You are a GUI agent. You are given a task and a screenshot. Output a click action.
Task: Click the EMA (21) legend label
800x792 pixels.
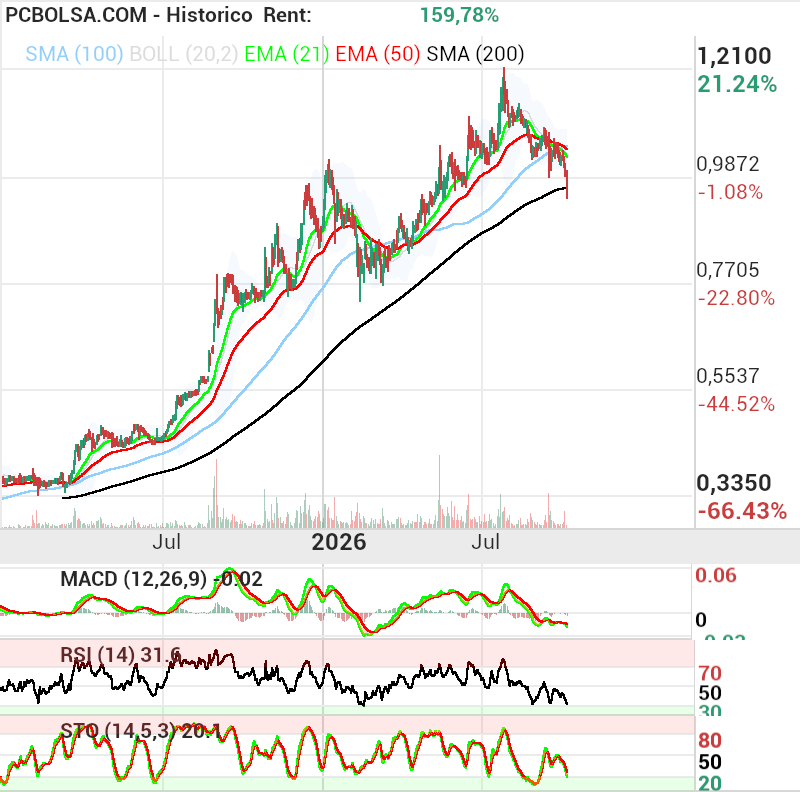tap(287, 54)
